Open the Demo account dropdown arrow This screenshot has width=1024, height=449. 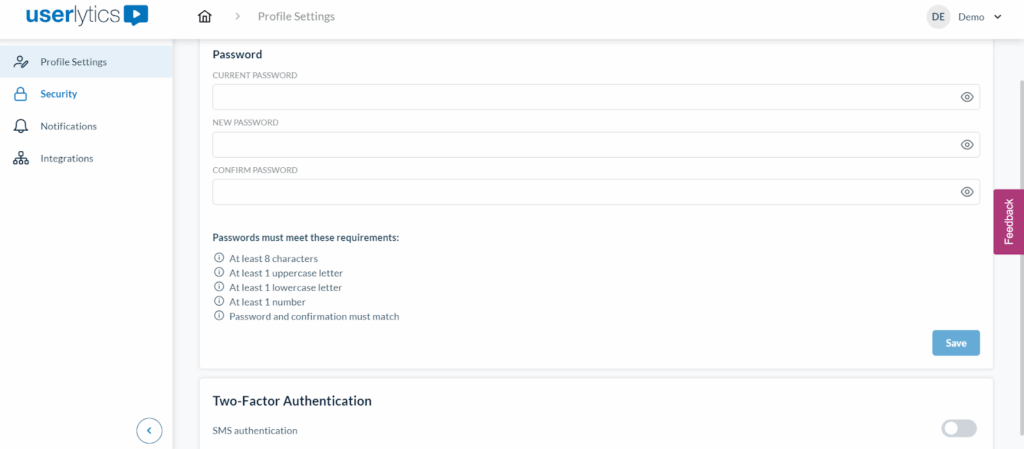pos(998,17)
